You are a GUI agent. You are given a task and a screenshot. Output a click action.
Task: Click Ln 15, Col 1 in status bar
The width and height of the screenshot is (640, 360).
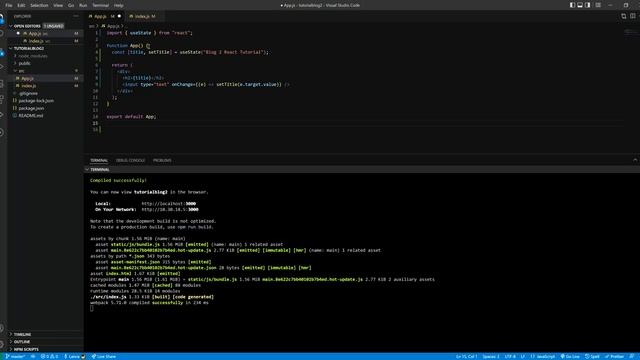(x=467, y=356)
